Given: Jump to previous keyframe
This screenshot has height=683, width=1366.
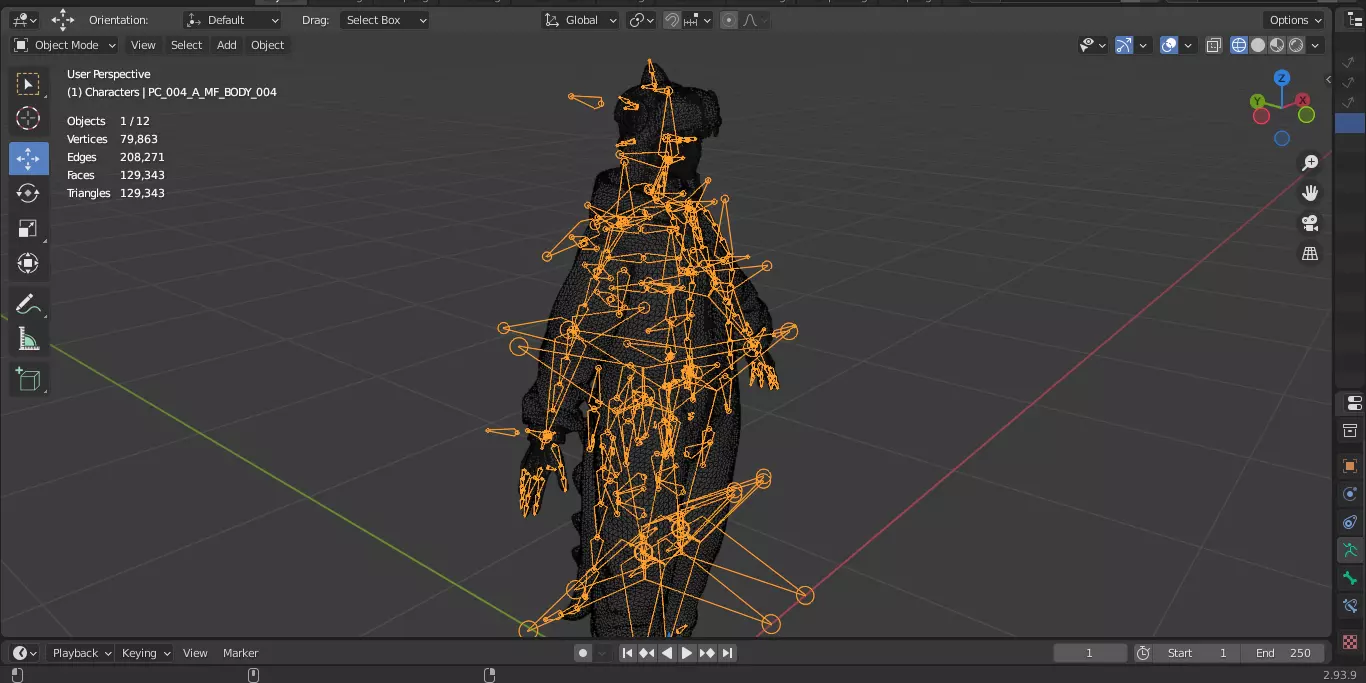Looking at the screenshot, I should coord(647,653).
